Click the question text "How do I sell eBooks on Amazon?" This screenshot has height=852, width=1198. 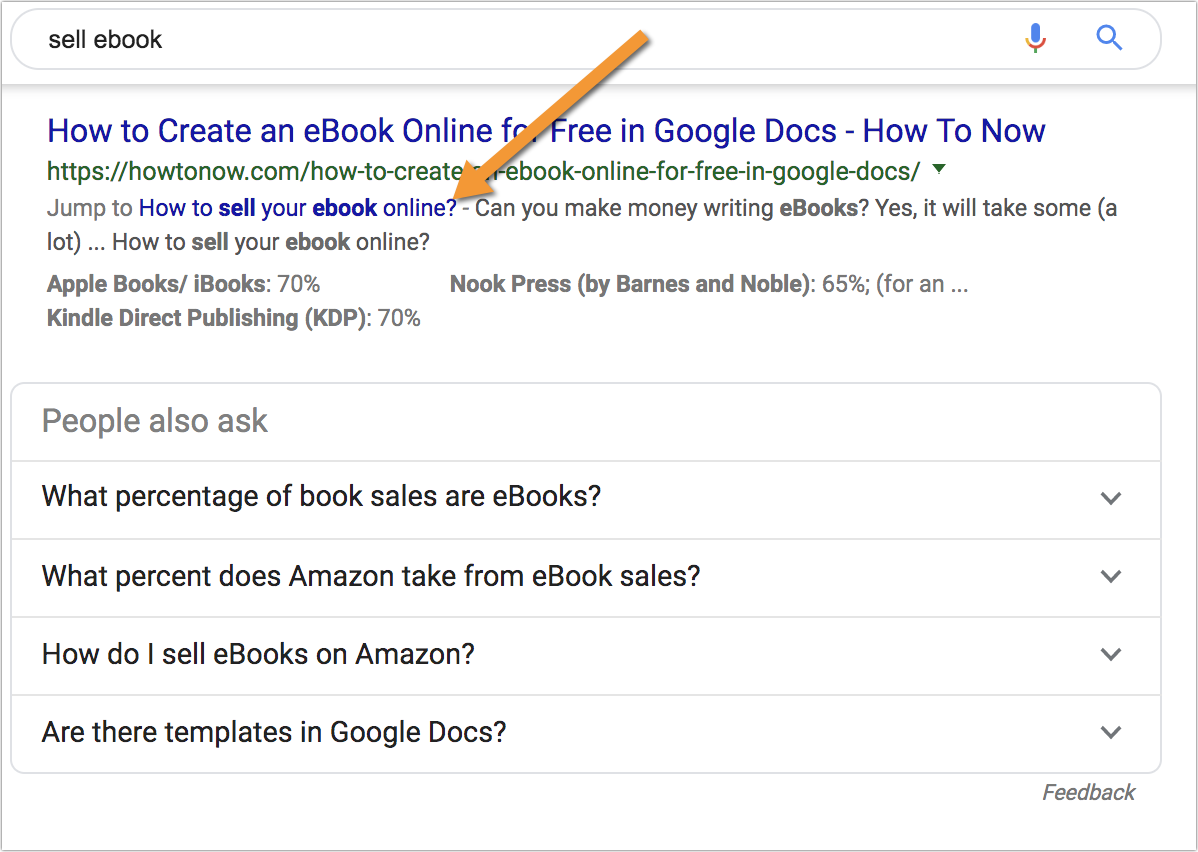pos(258,654)
